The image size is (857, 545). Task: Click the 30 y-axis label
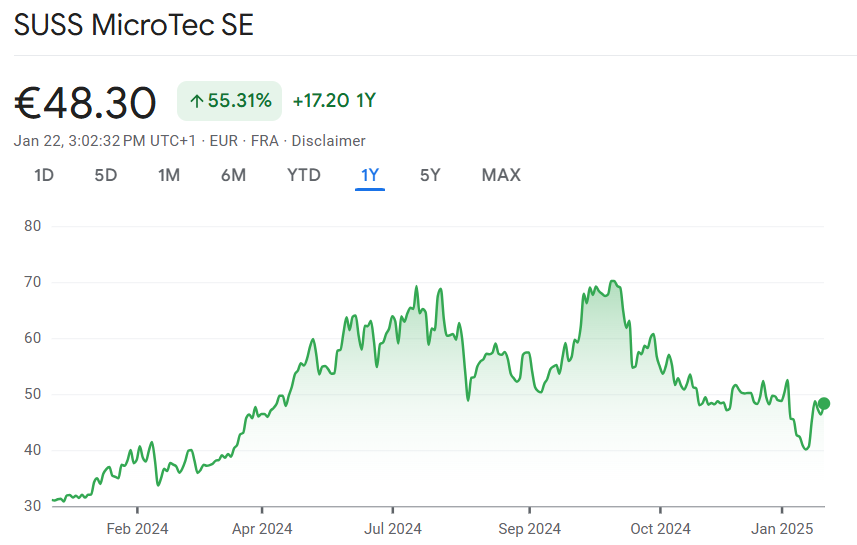pos(33,506)
